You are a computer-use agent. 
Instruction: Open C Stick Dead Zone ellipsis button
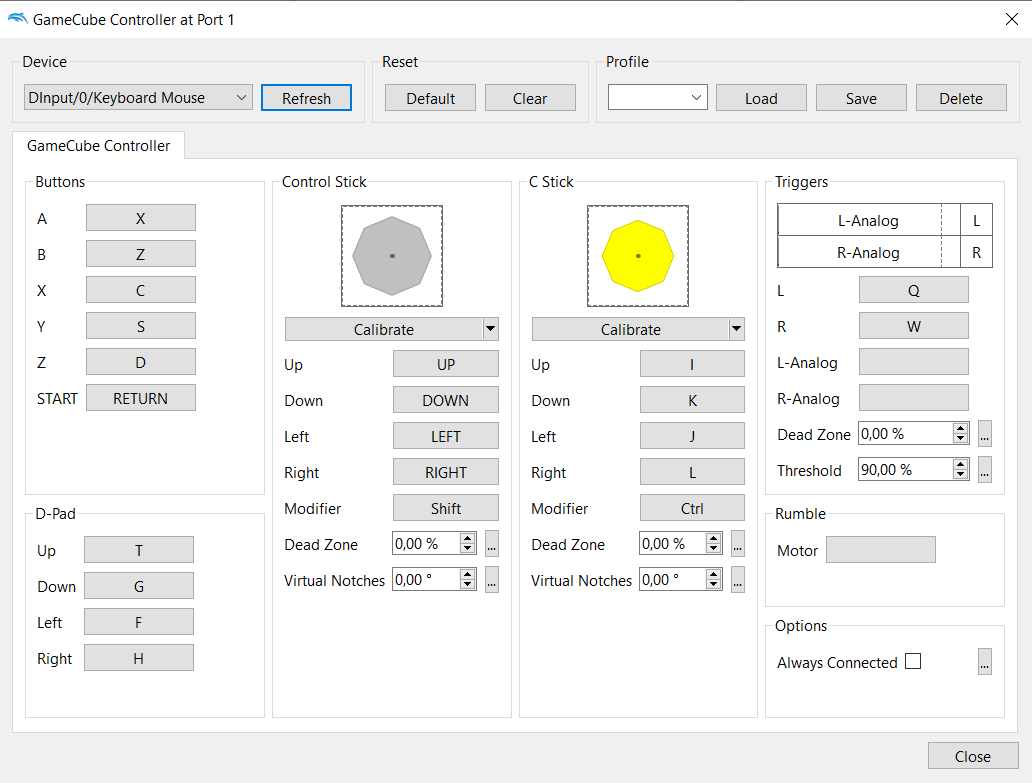click(x=738, y=543)
